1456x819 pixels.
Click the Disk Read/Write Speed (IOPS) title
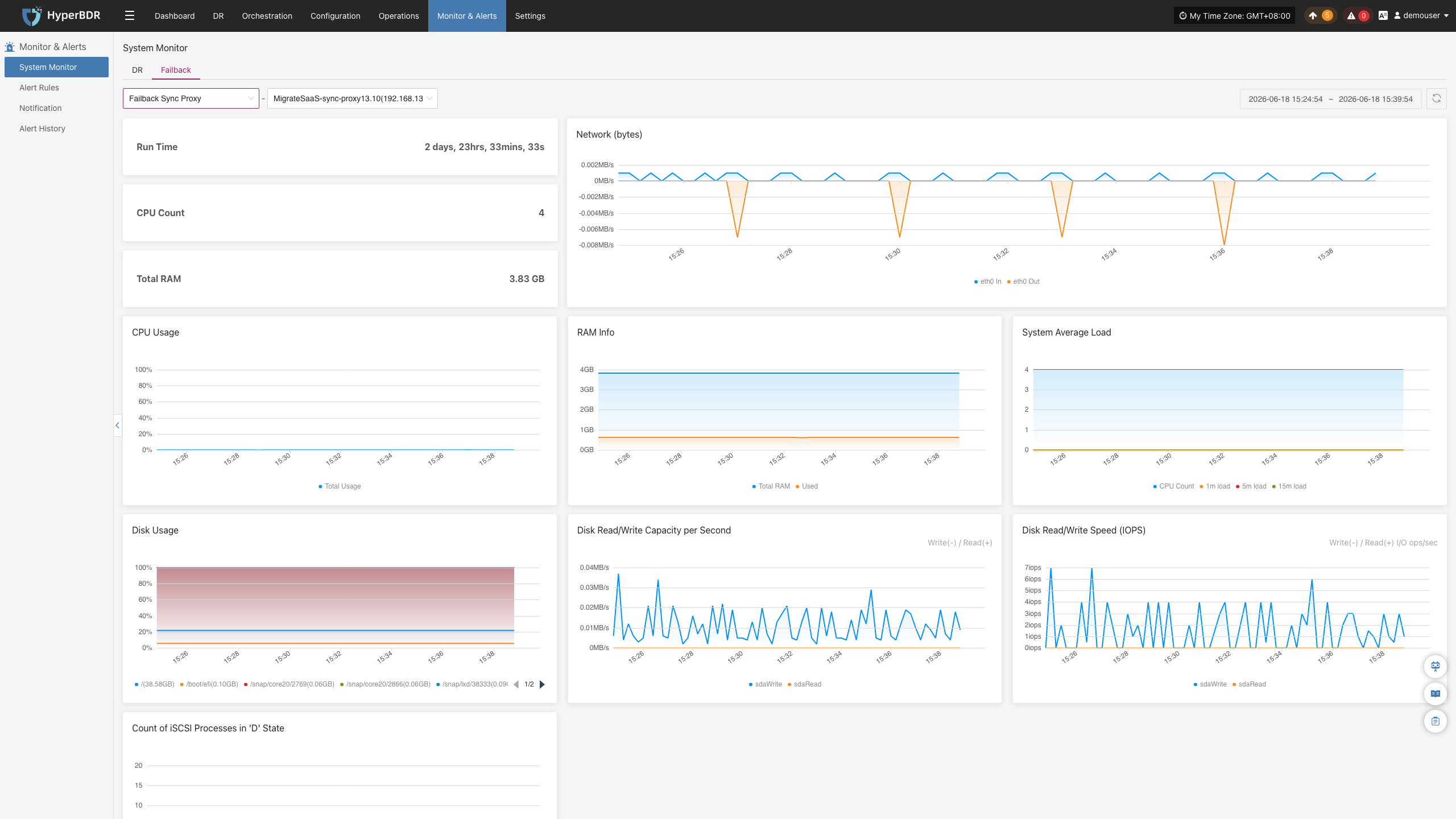coord(1083,530)
